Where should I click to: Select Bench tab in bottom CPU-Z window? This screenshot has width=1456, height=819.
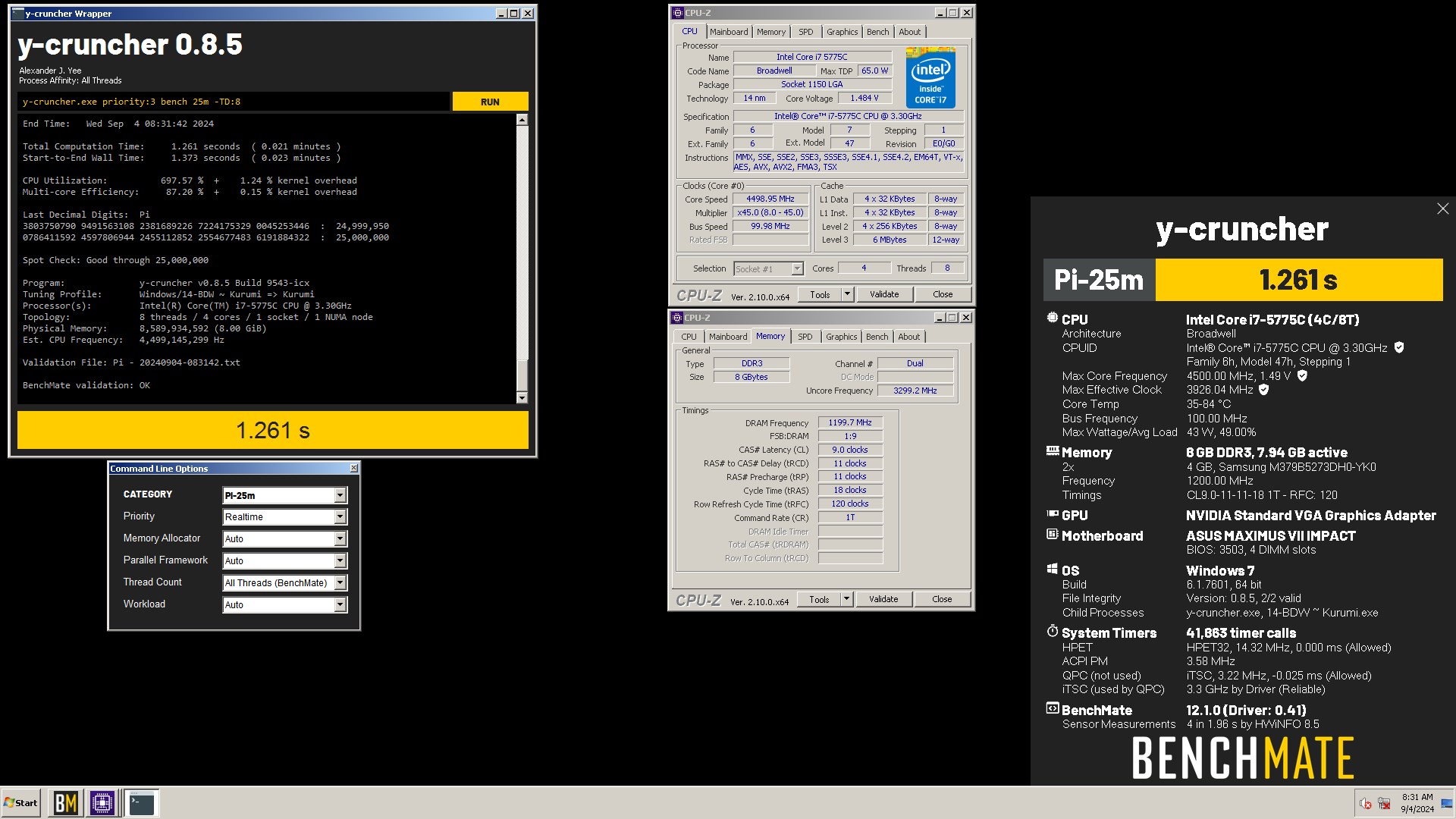click(877, 337)
